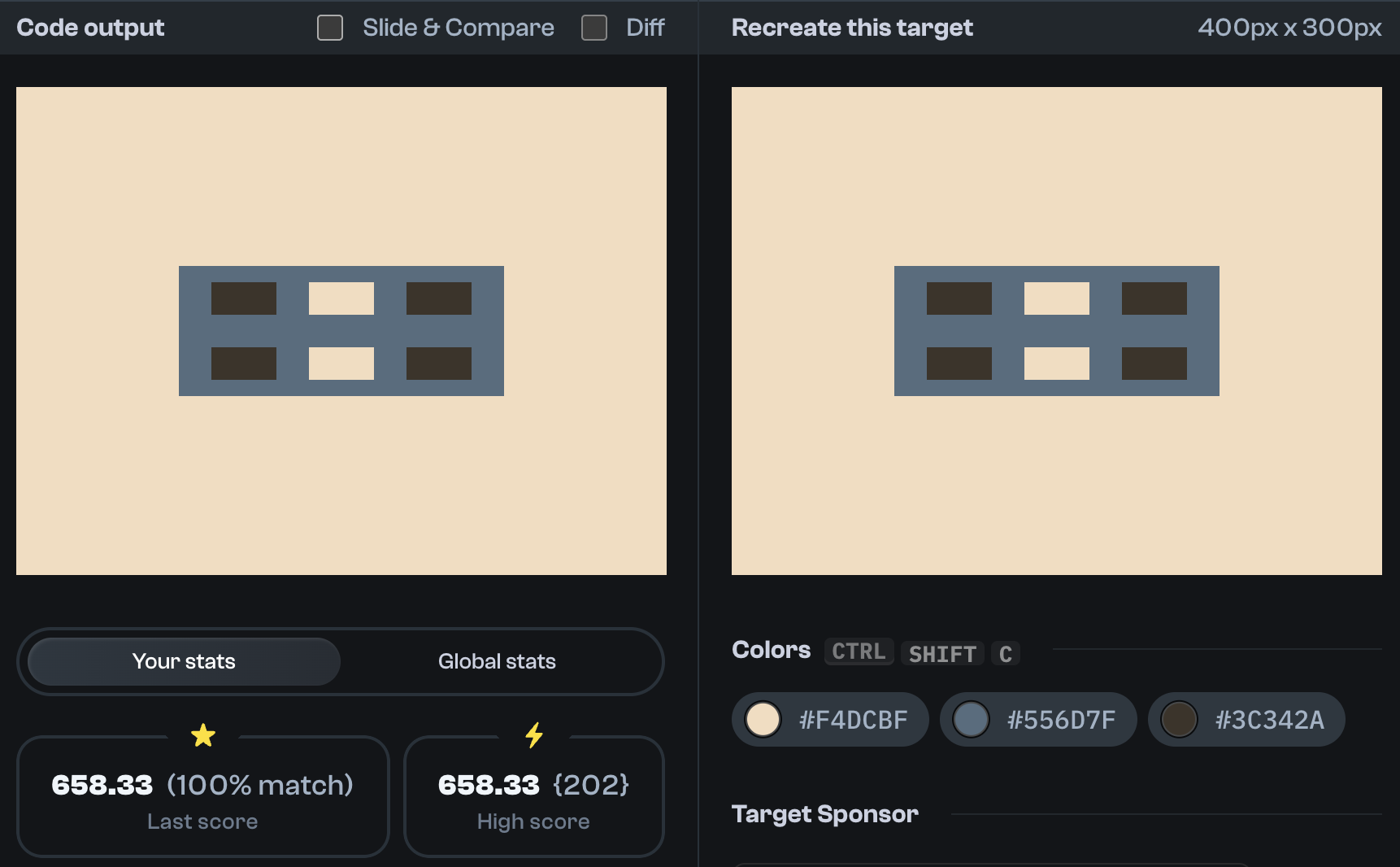Click the Recreate this target preview image
Image resolution: width=1400 pixels, height=867 pixels.
[x=1056, y=329]
